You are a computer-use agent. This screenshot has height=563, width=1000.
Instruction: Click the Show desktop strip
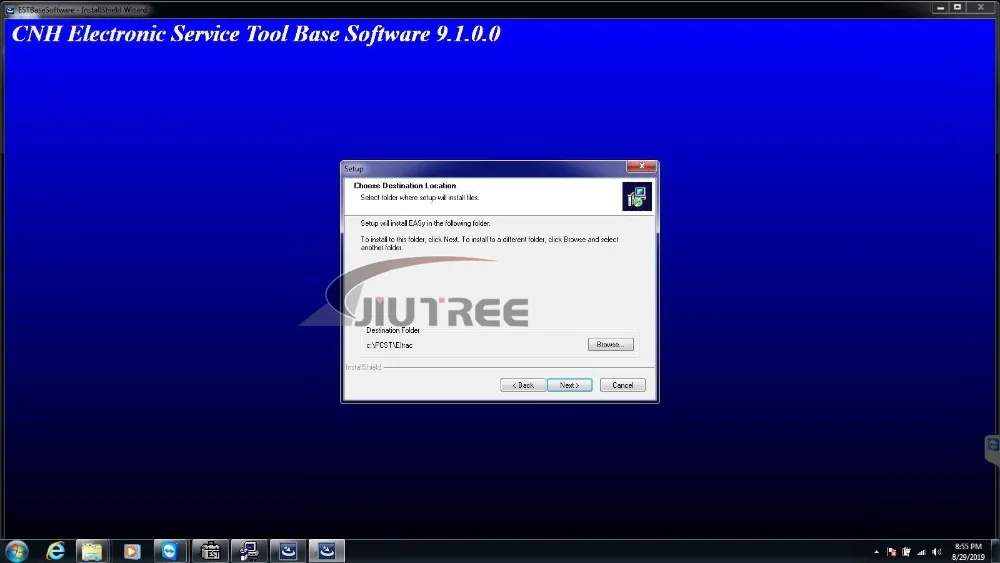point(996,552)
